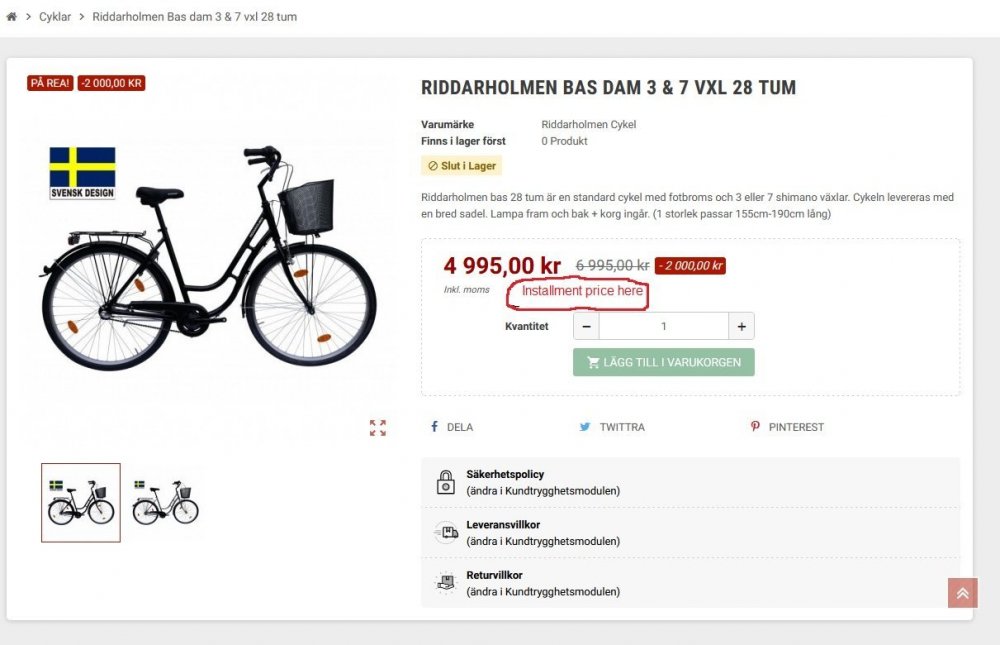Decrease quantity with minus button
The height and width of the screenshot is (645, 1000).
point(586,326)
